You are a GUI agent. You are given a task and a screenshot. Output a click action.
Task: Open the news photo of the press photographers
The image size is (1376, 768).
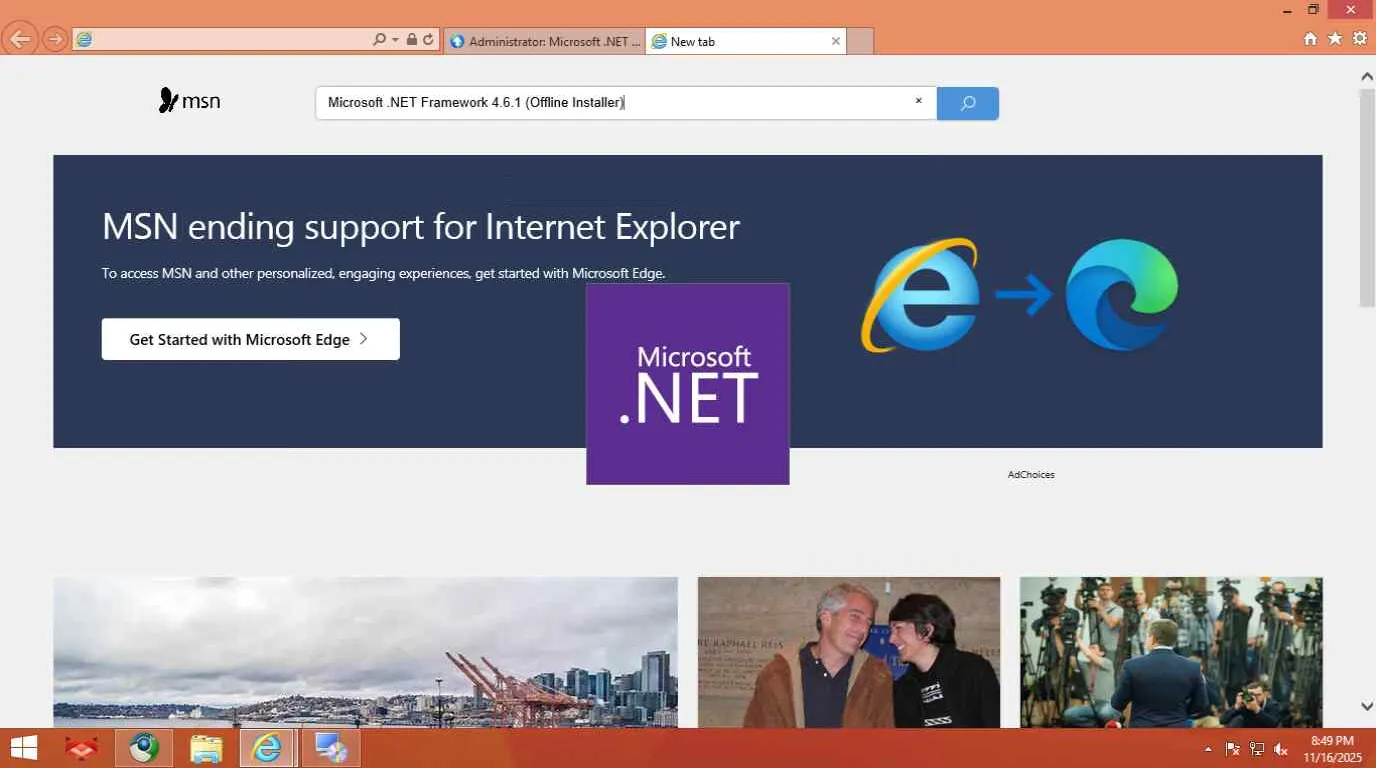click(1171, 652)
